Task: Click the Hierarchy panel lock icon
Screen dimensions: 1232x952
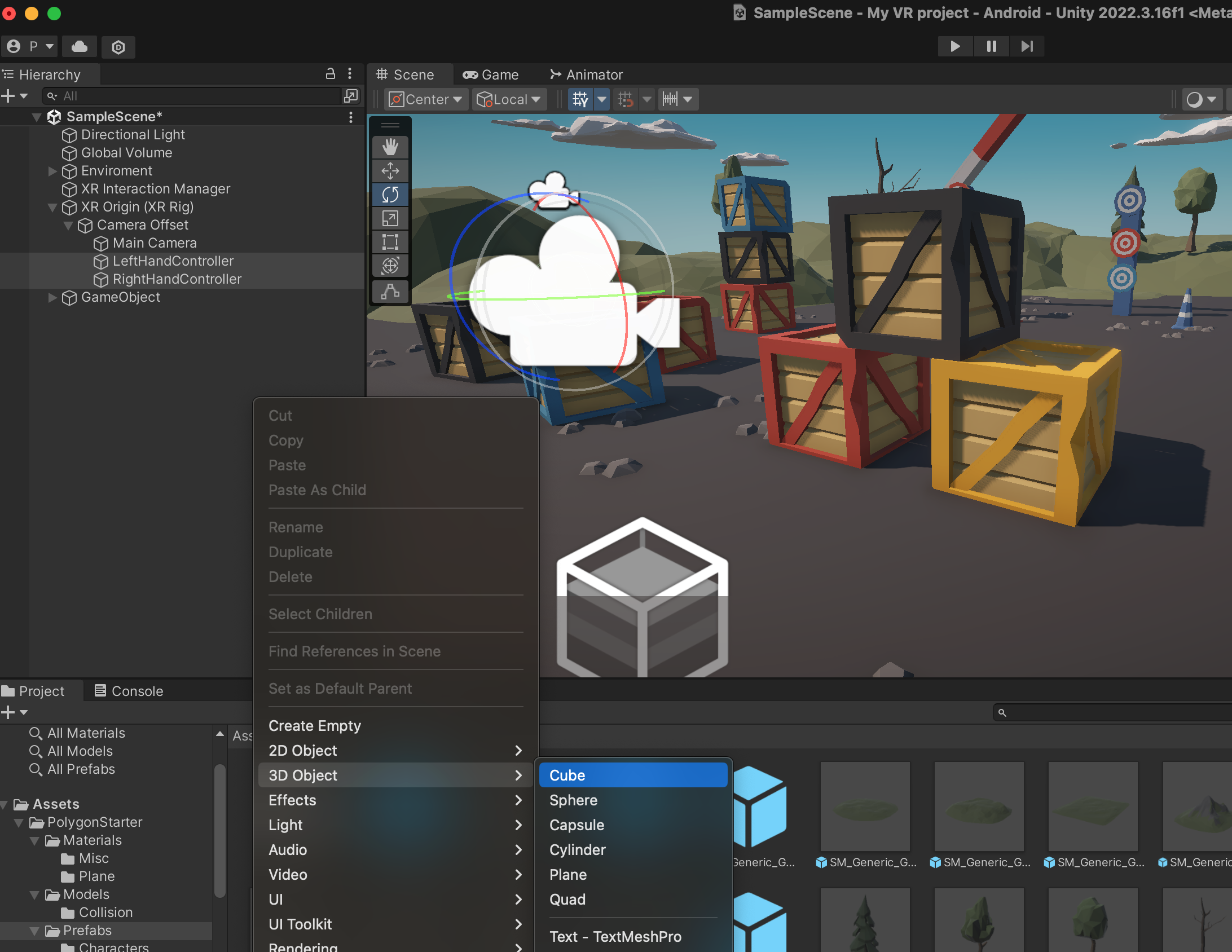Action: point(331,74)
